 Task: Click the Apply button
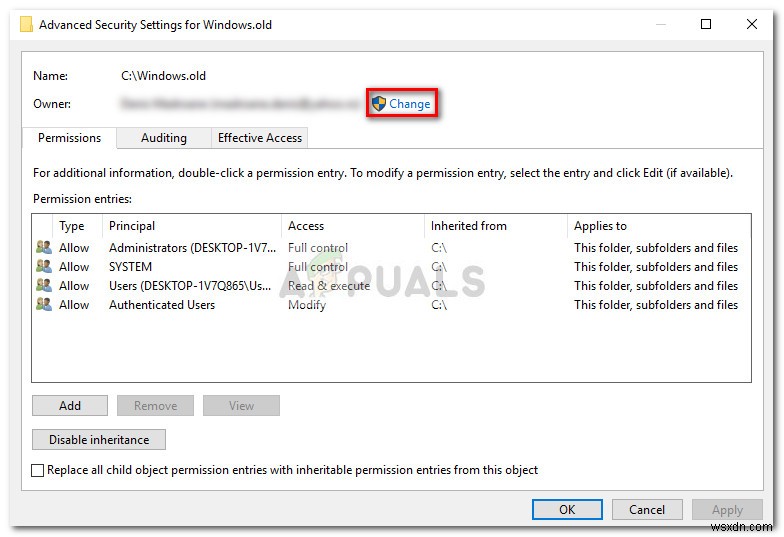728,510
